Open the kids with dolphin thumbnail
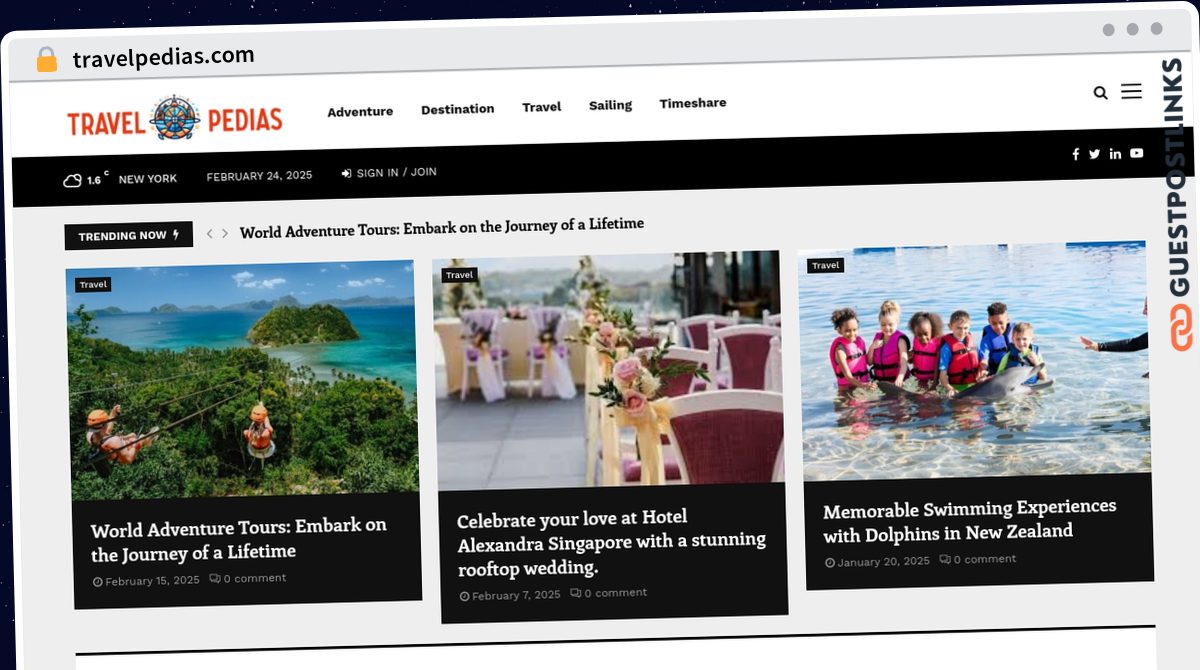 coord(975,360)
